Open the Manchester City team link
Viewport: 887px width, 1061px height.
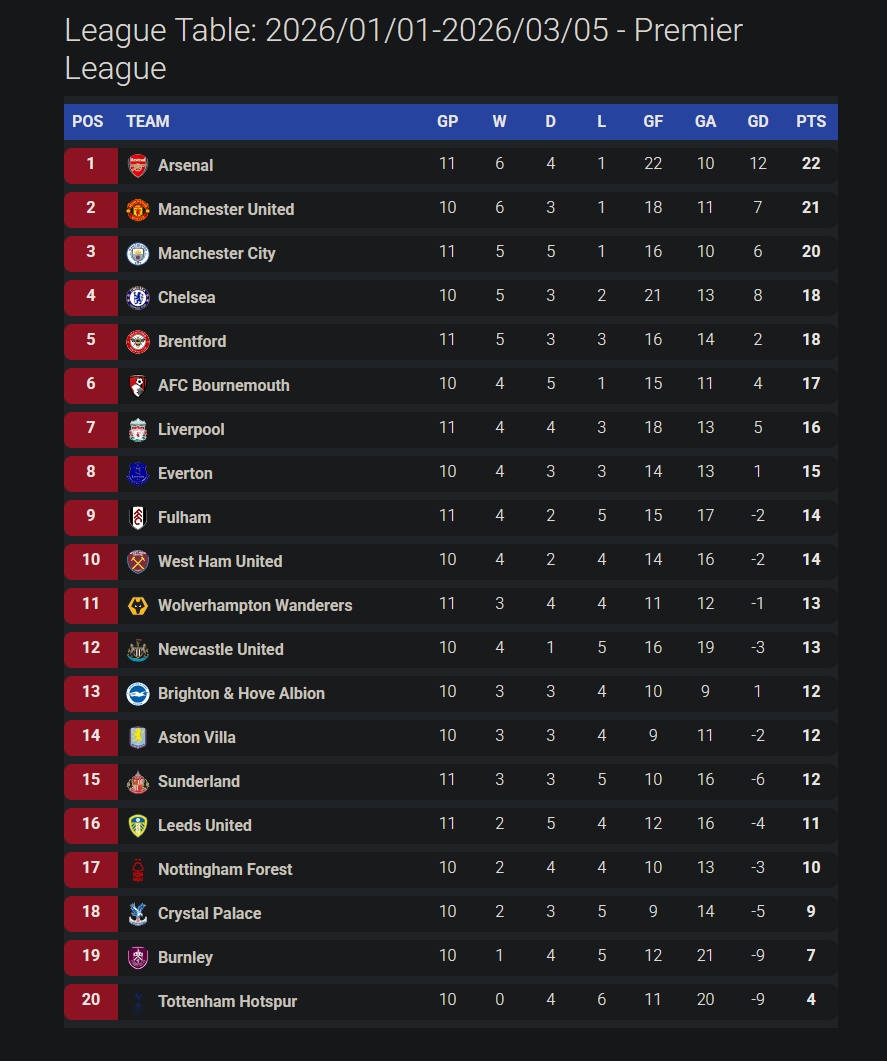pos(216,253)
